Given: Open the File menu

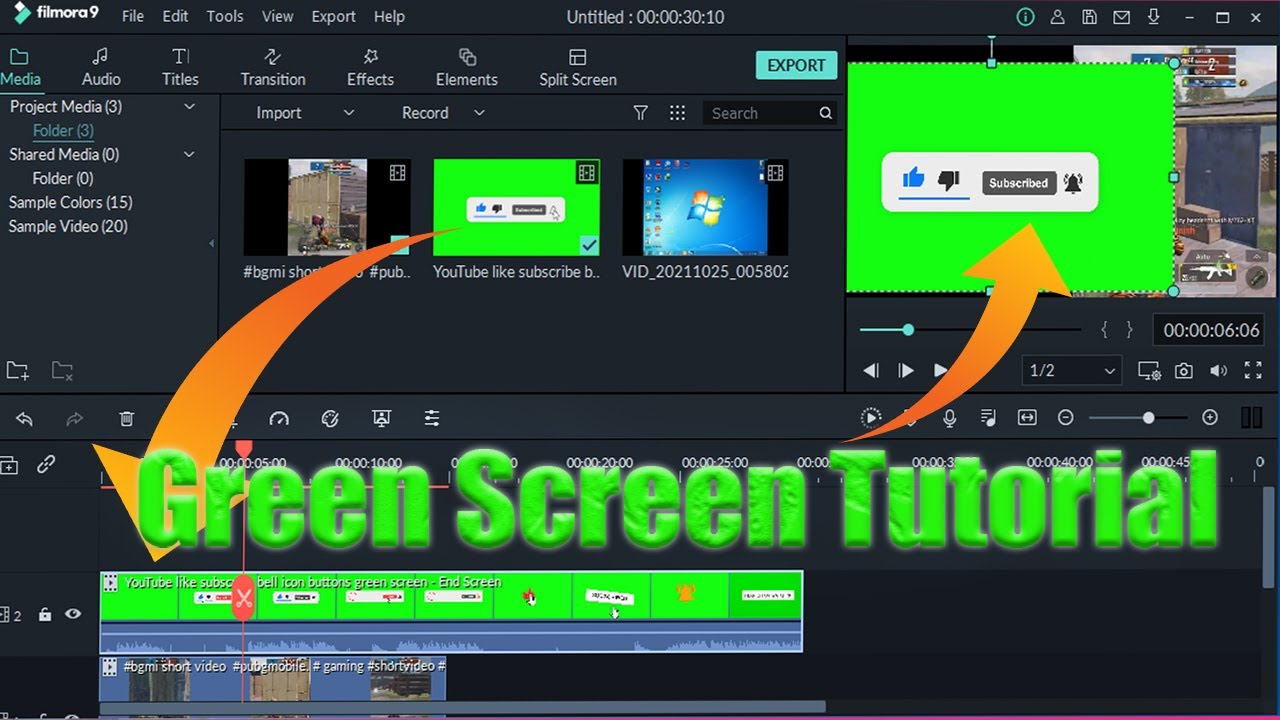Looking at the screenshot, I should pyautogui.click(x=132, y=17).
